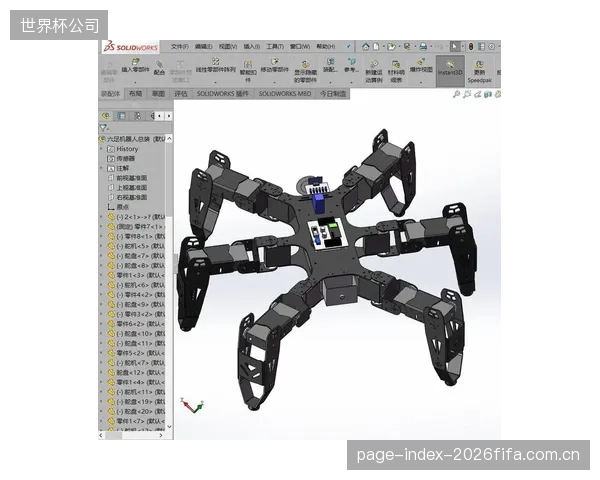Open the 视图(V) menu

pyautogui.click(x=228, y=47)
